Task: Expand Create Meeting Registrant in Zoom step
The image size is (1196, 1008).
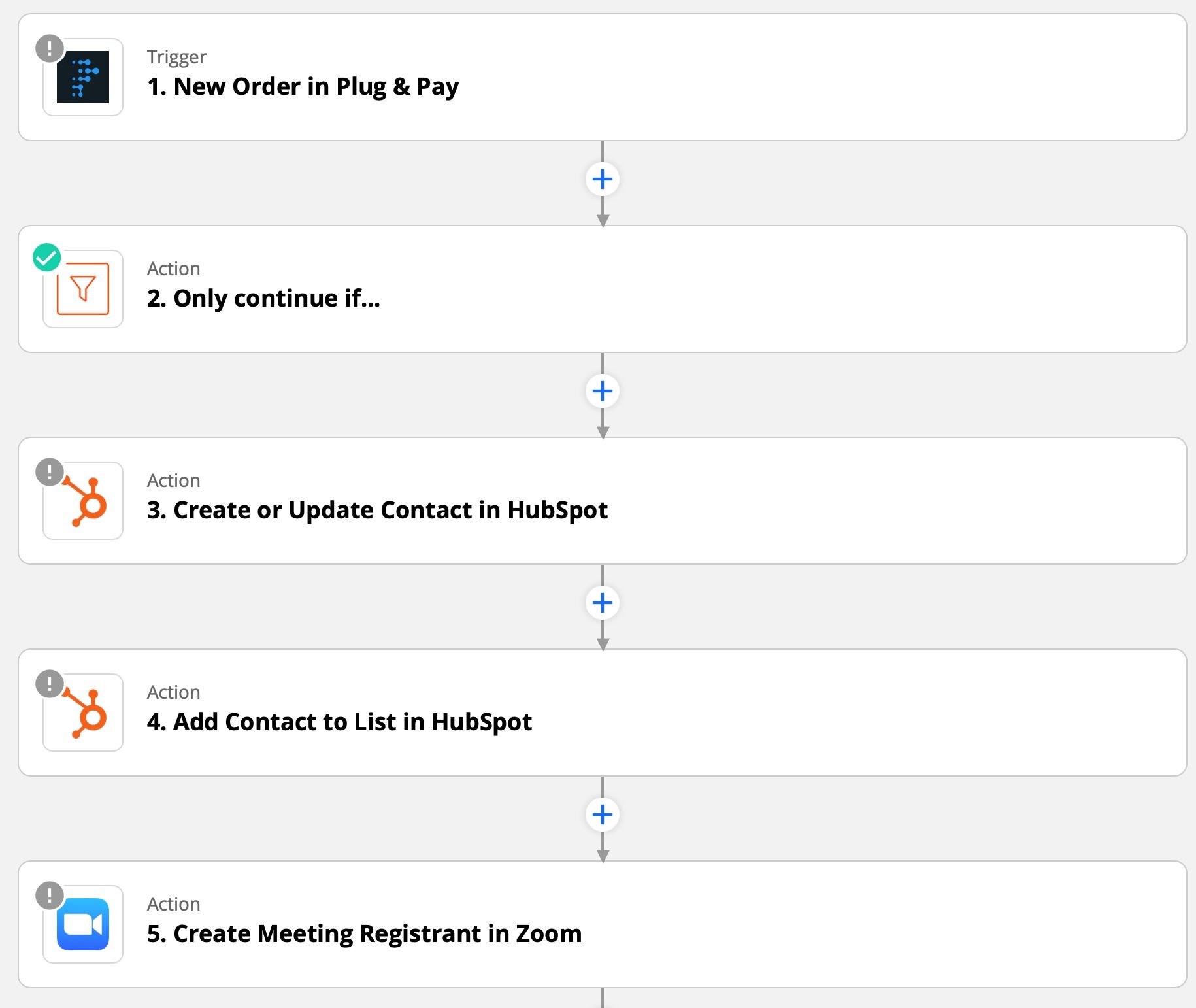Action: pos(364,933)
